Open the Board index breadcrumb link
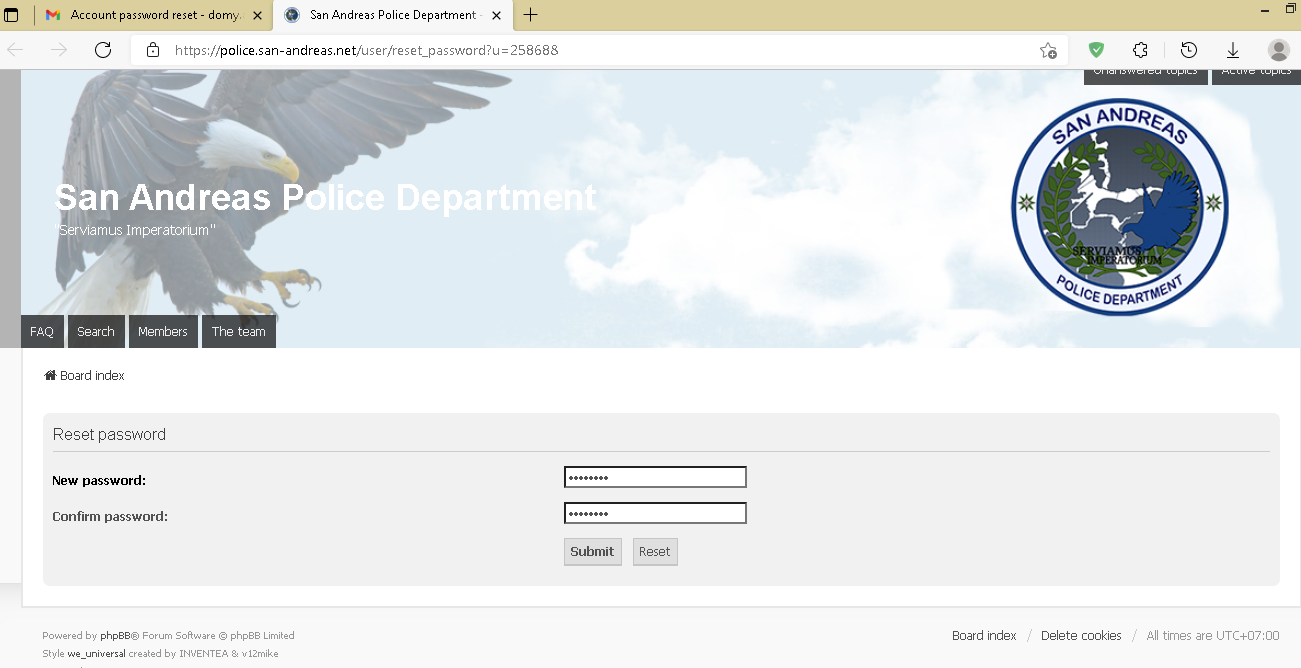Screen dimensions: 1301x668 click(x=92, y=375)
